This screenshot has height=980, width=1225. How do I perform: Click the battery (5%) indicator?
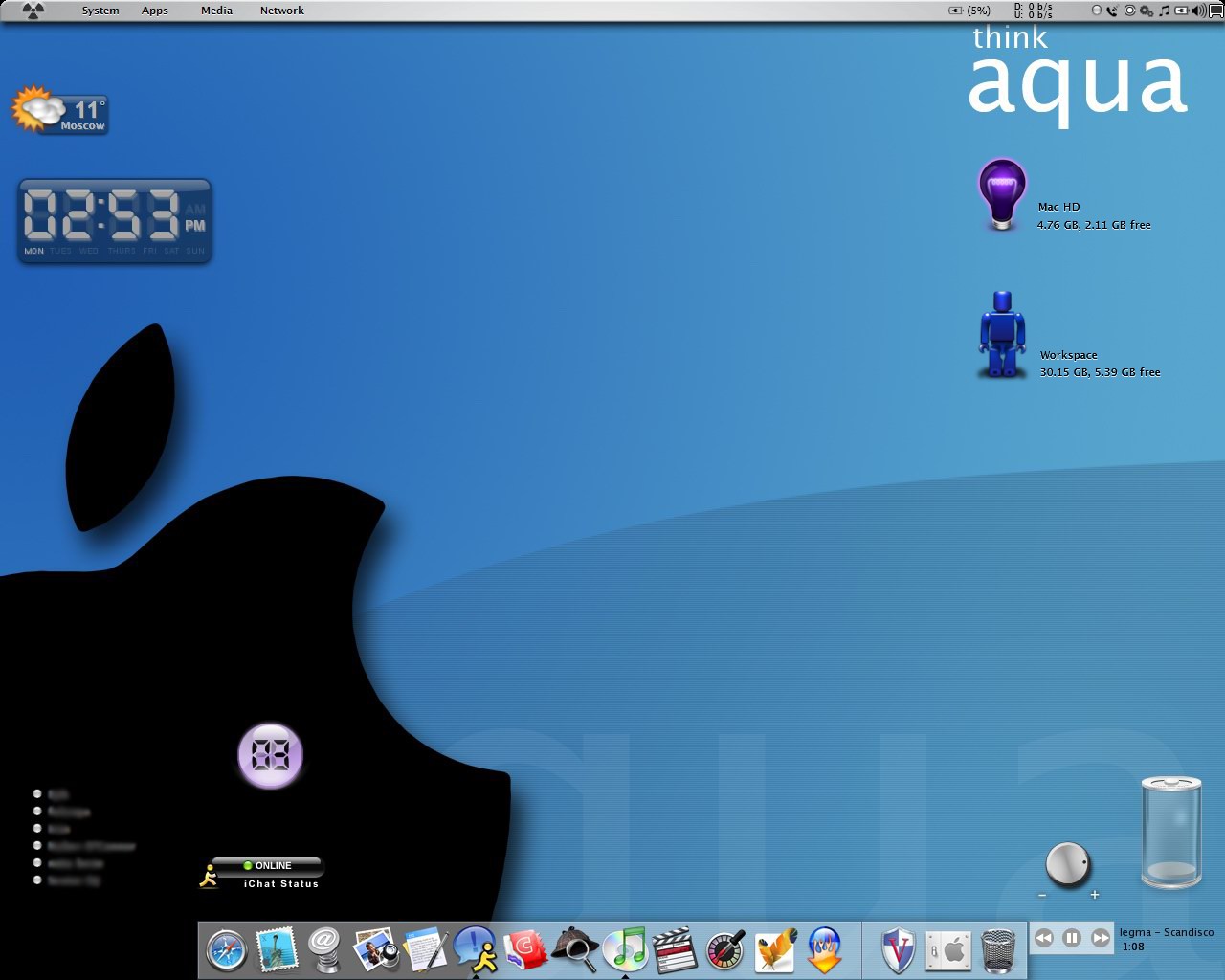(969, 11)
